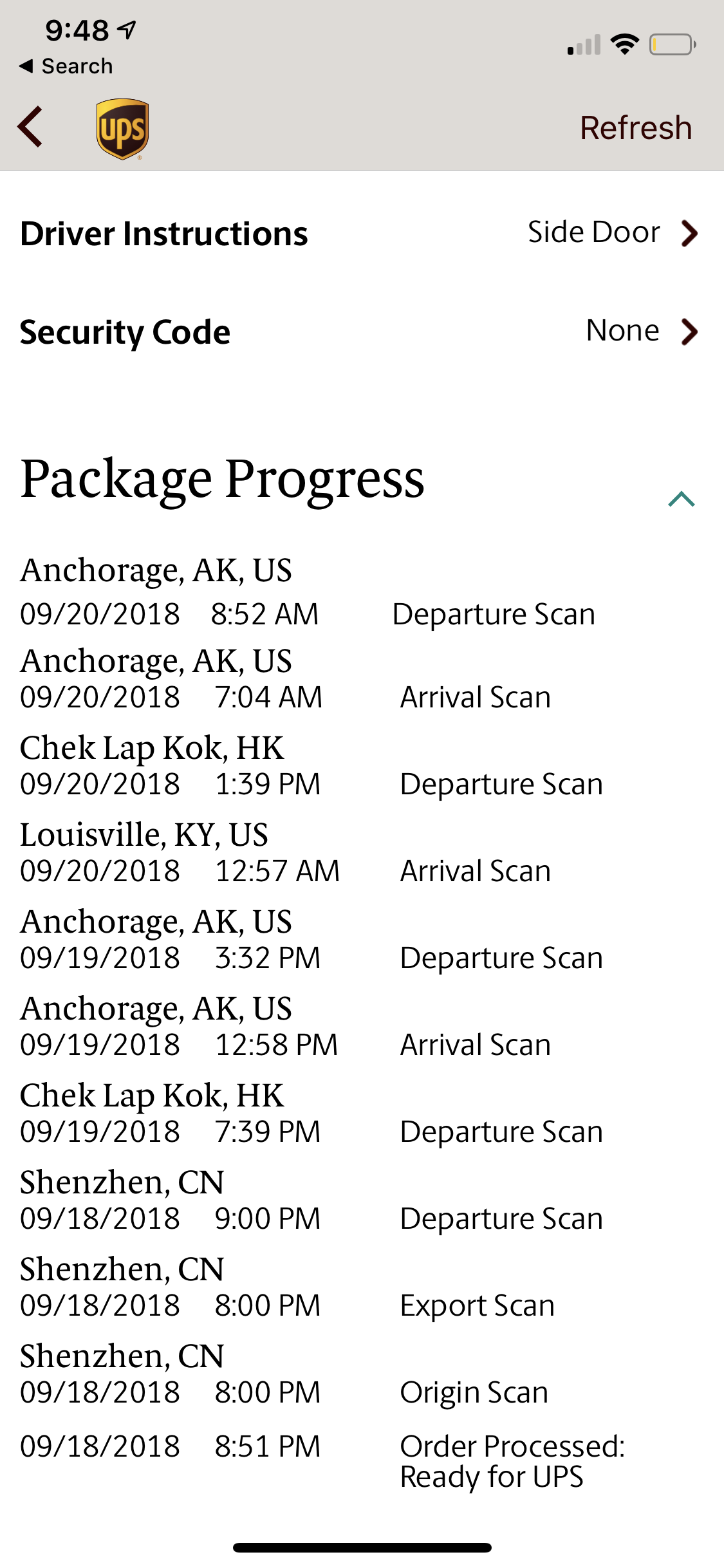Tap the home indicator bar
This screenshot has height=1568, width=724.
coord(362,1547)
